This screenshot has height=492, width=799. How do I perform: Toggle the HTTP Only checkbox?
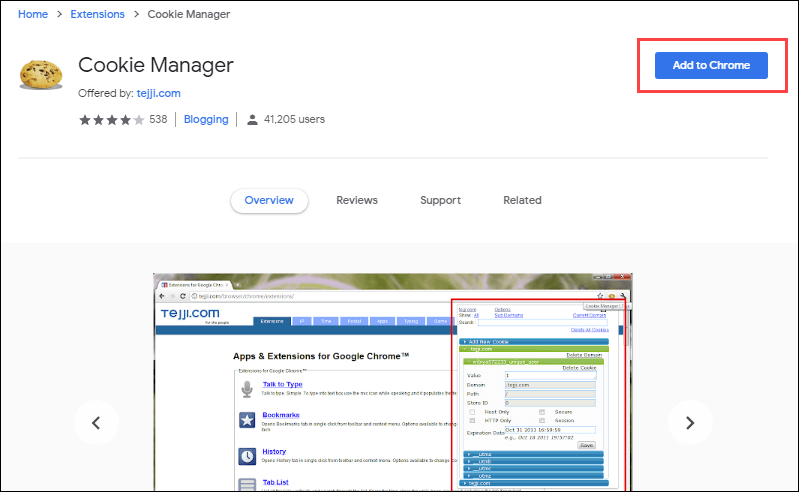click(x=472, y=420)
